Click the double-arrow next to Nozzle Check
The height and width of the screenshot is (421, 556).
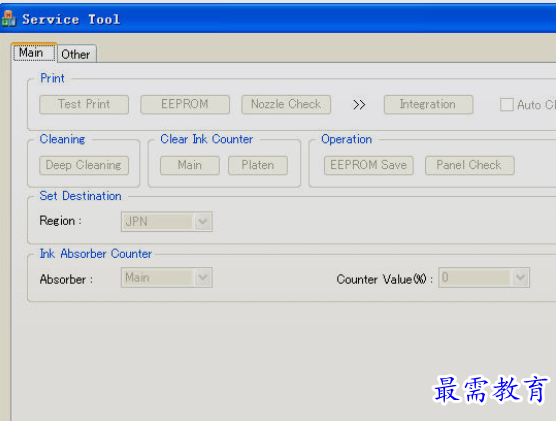coord(359,105)
